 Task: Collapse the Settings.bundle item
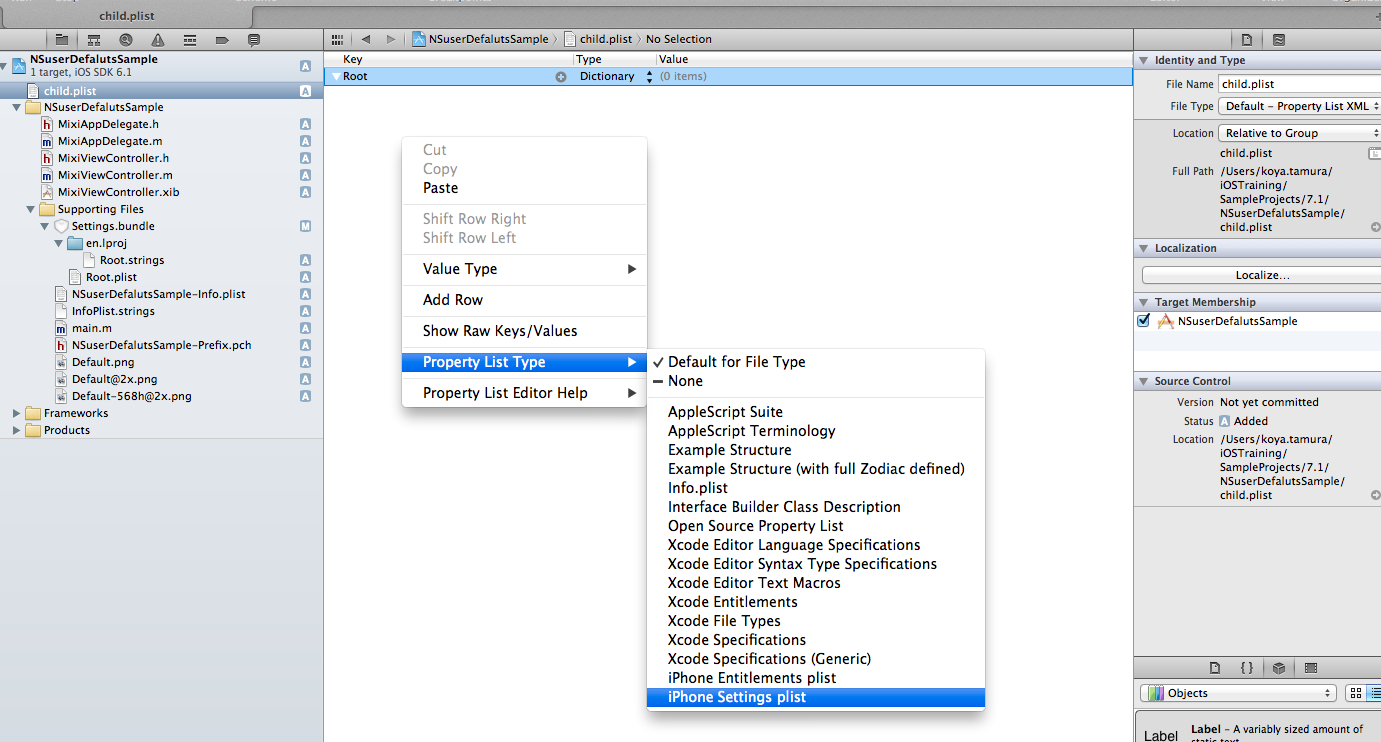pyautogui.click(x=45, y=226)
